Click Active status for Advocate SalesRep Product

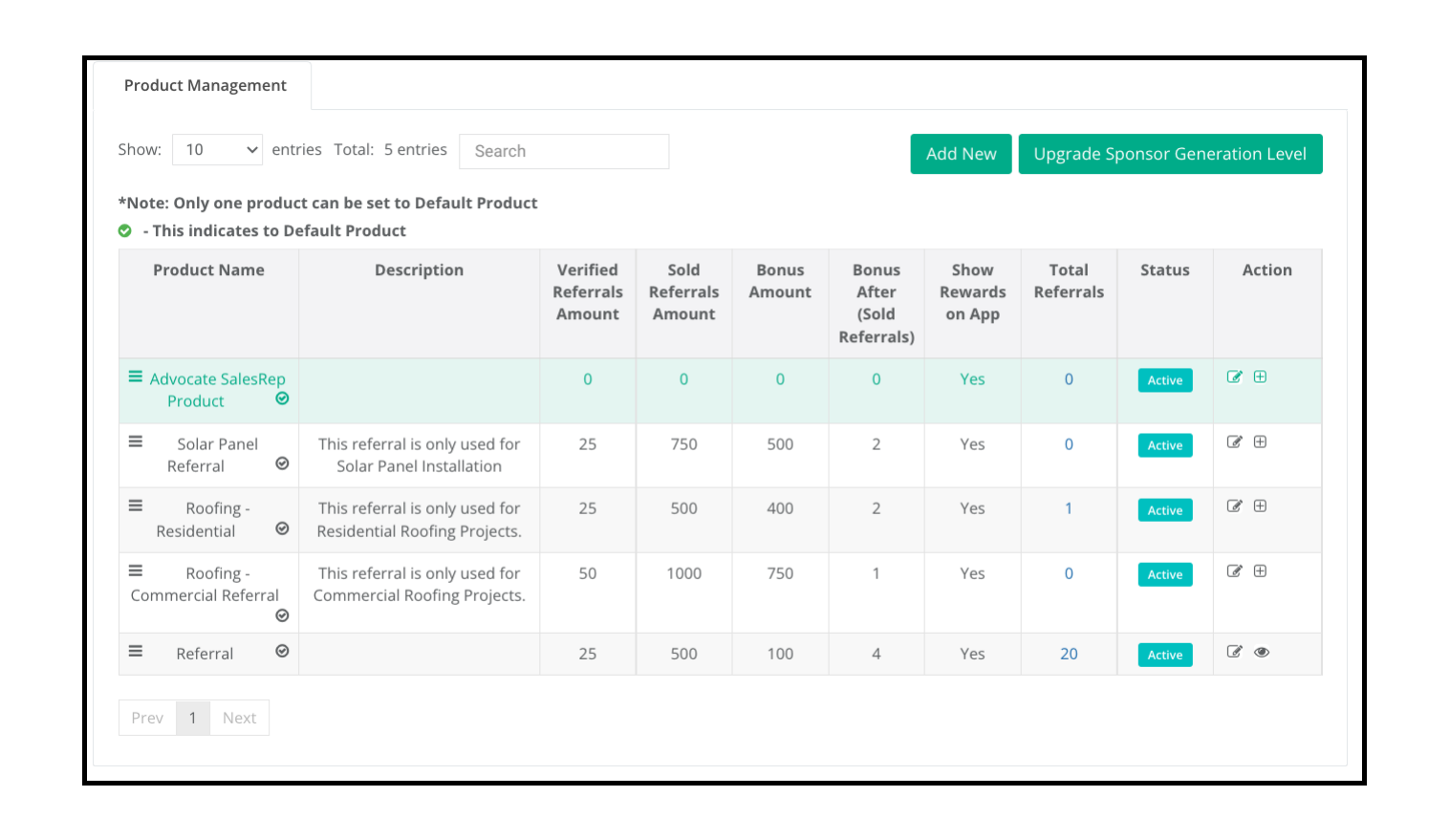tap(1165, 380)
